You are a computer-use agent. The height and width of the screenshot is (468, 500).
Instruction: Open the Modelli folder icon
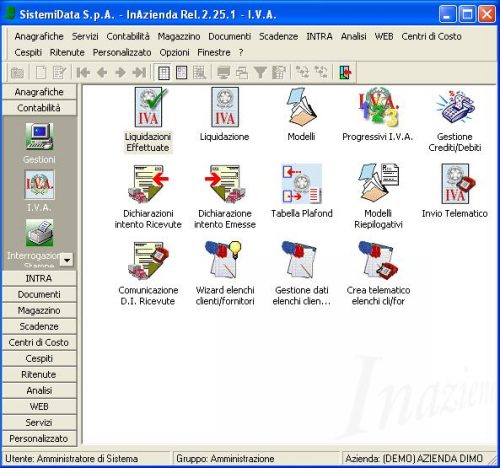click(x=301, y=107)
